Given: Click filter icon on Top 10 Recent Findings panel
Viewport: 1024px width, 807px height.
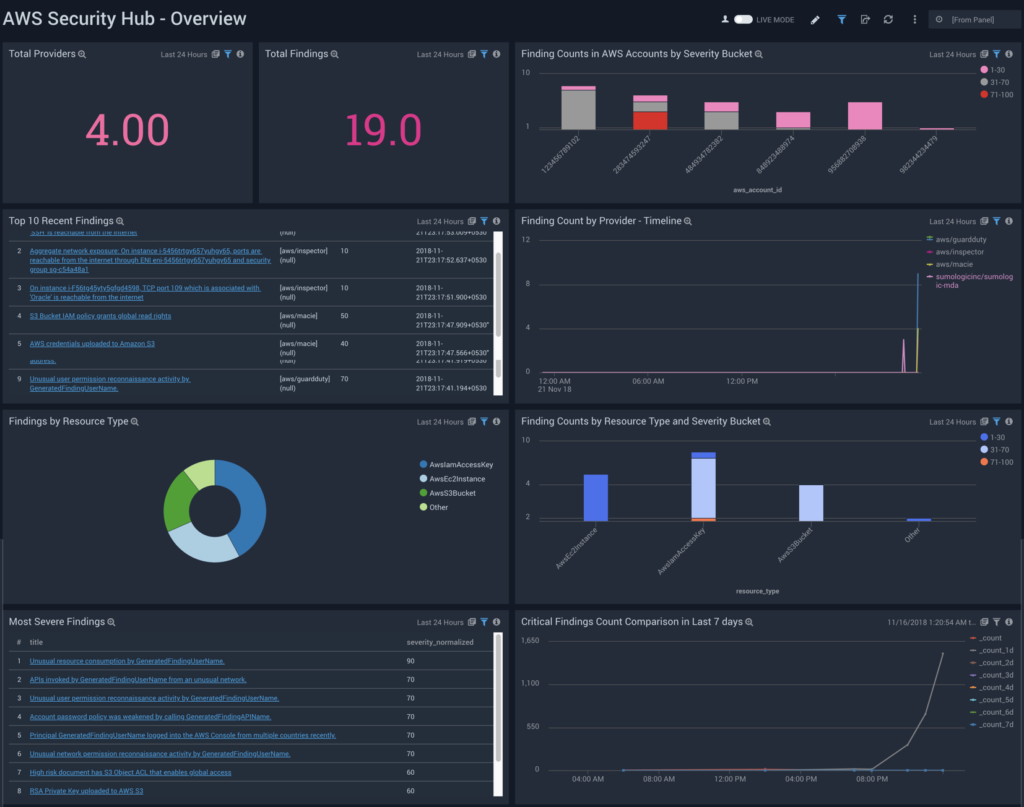Looking at the screenshot, I should coord(484,221).
